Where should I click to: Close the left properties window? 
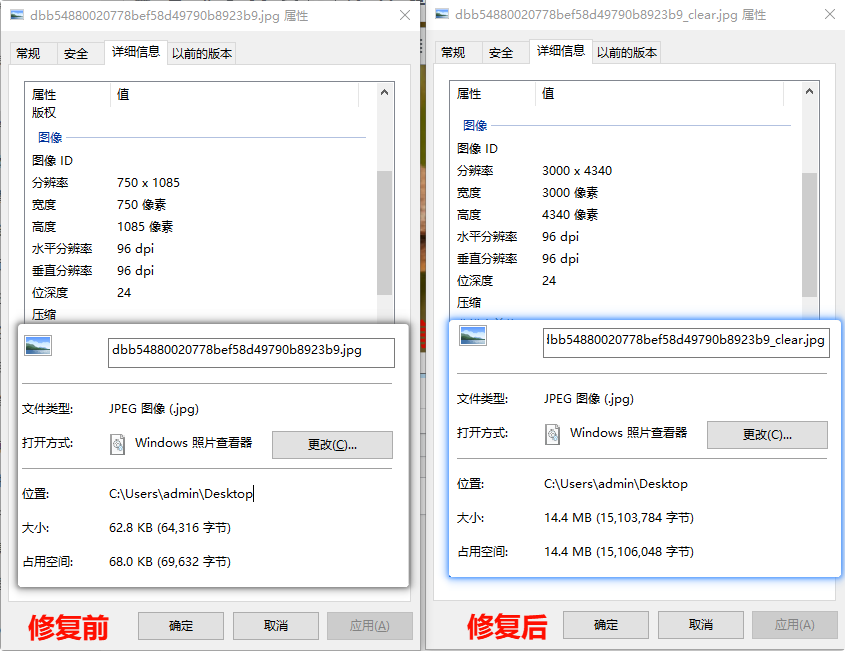click(405, 15)
